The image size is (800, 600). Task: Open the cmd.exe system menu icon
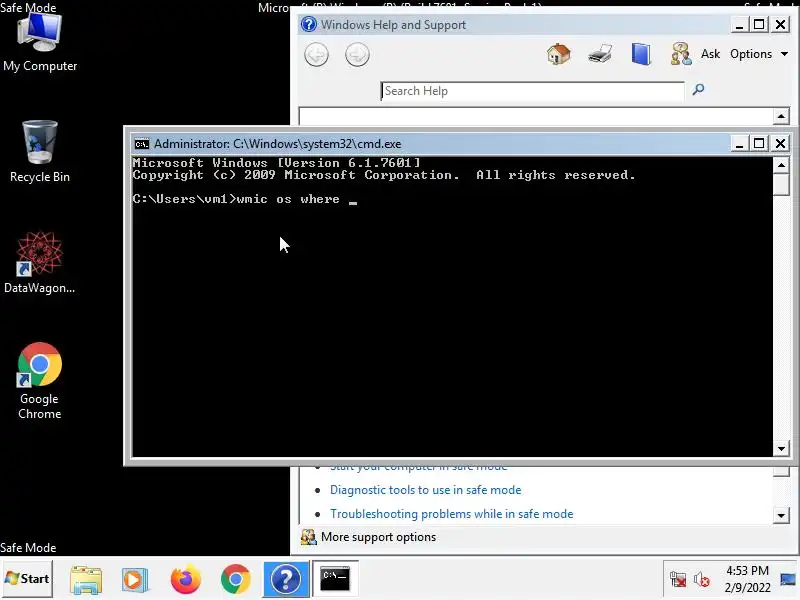coord(142,144)
